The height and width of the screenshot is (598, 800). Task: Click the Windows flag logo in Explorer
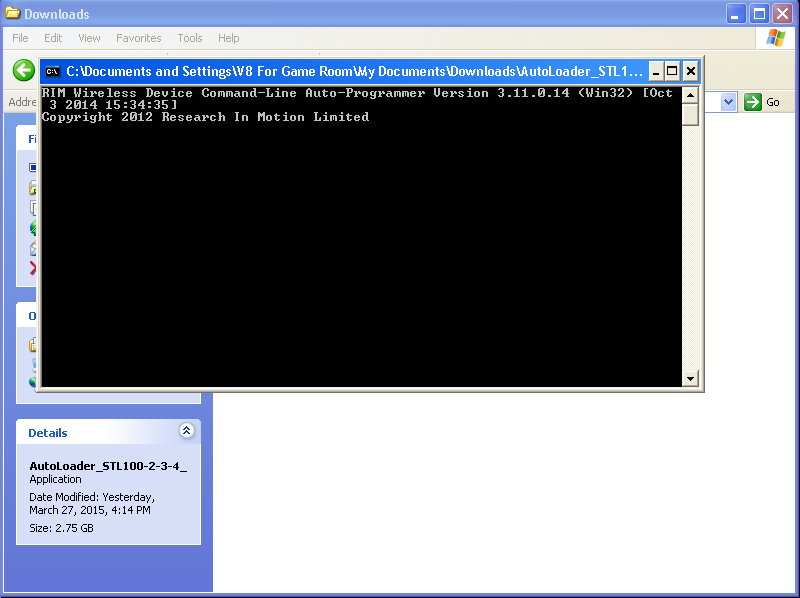pyautogui.click(x=775, y=38)
